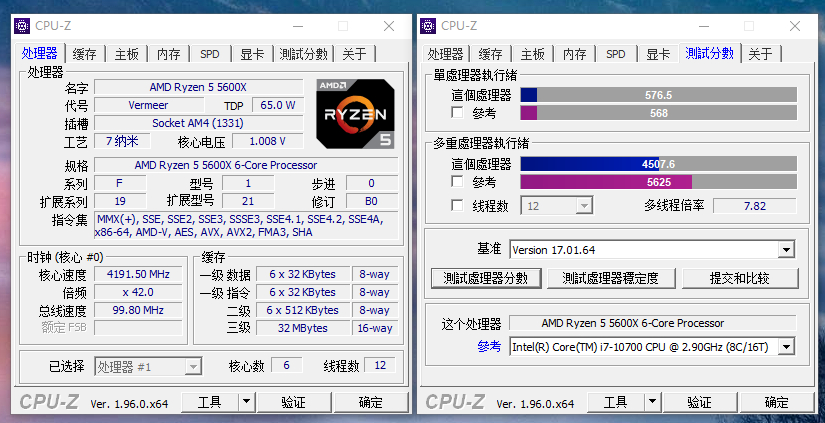Click the 核心速度 value 4191.50 MHz

(x=138, y=274)
